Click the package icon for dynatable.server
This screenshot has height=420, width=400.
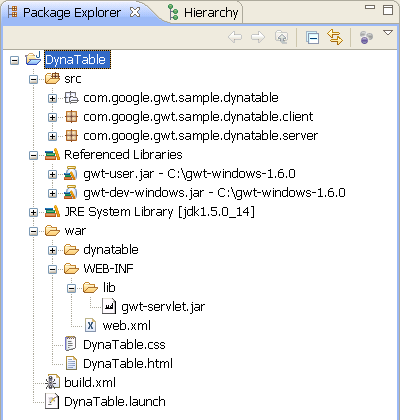71,136
